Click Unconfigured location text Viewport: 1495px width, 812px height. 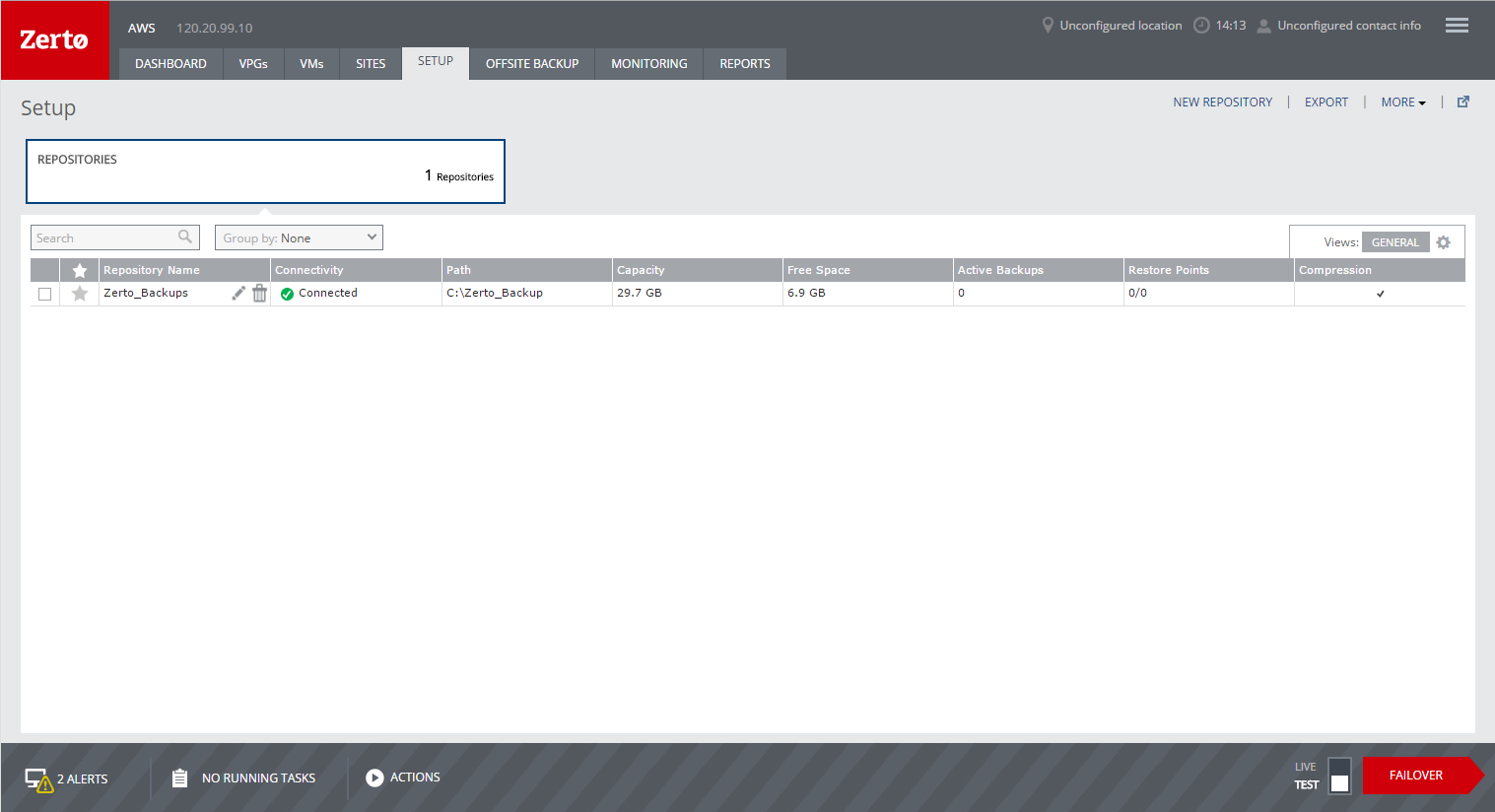point(1121,26)
